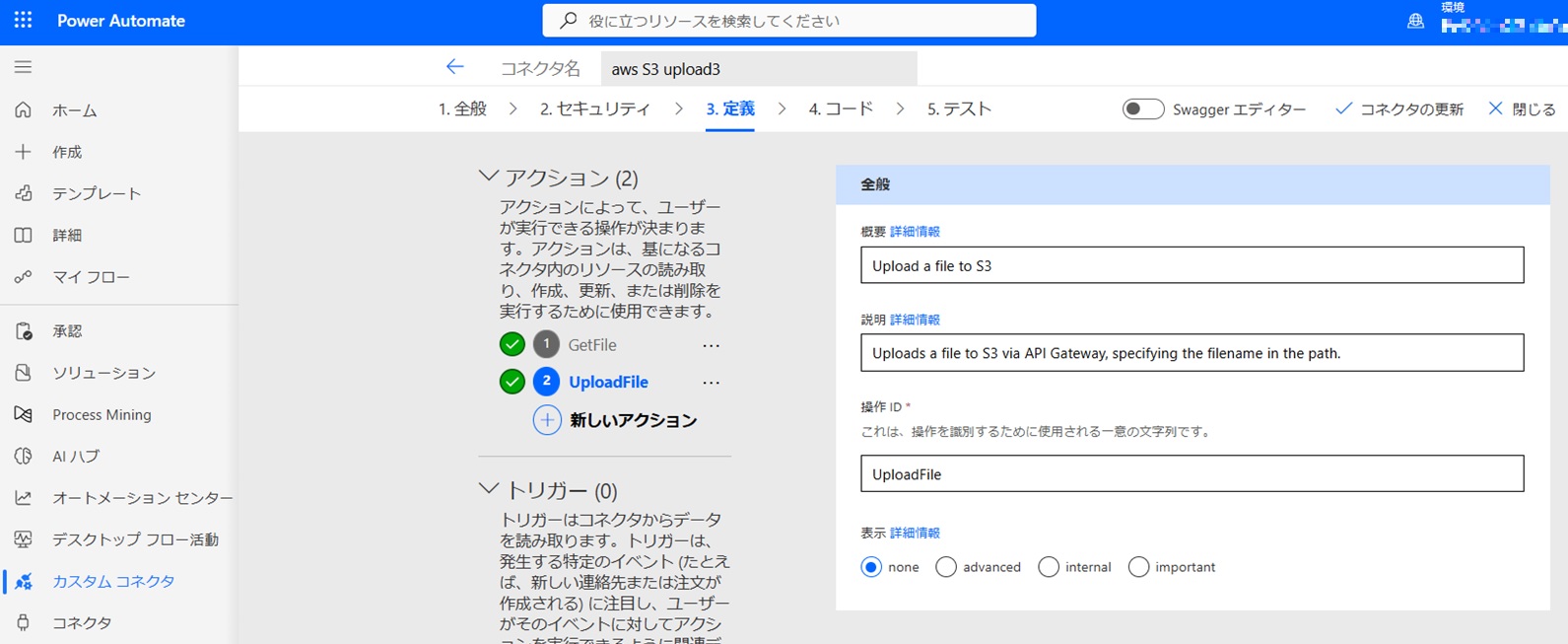Go to the 4. コード step
1568x644 pixels.
tap(841, 108)
